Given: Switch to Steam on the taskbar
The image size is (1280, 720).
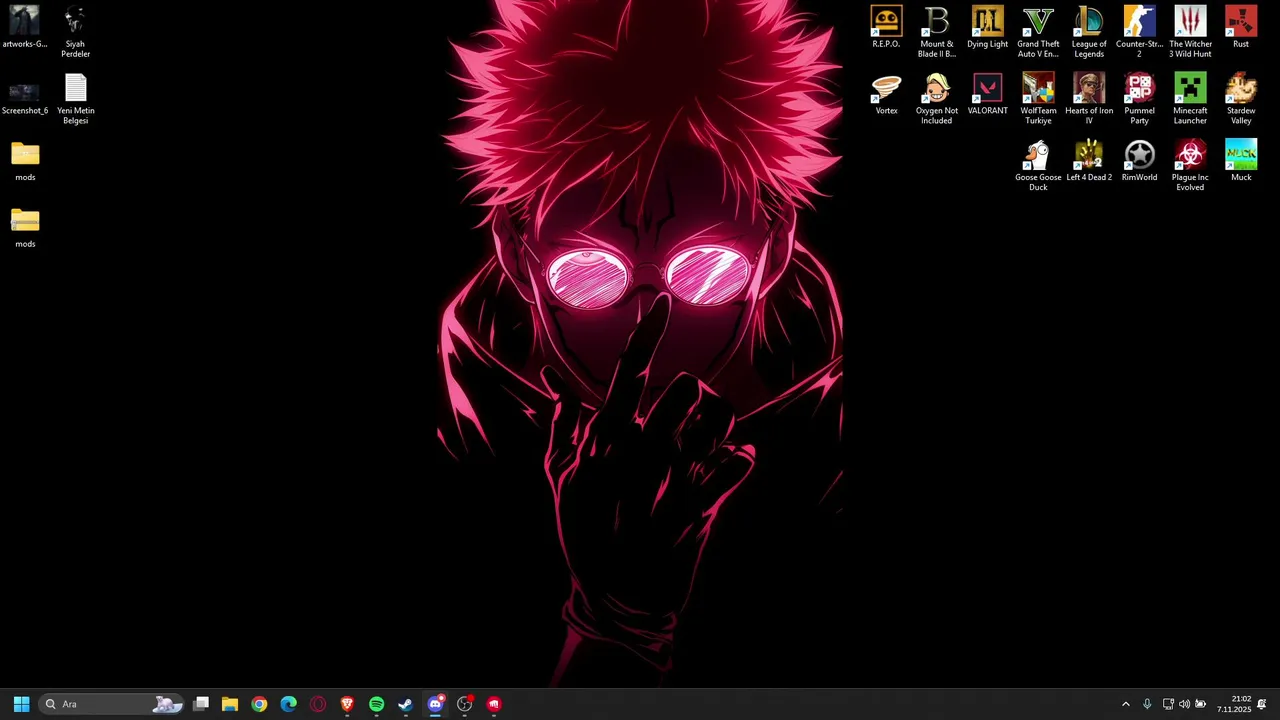Looking at the screenshot, I should tap(406, 704).
